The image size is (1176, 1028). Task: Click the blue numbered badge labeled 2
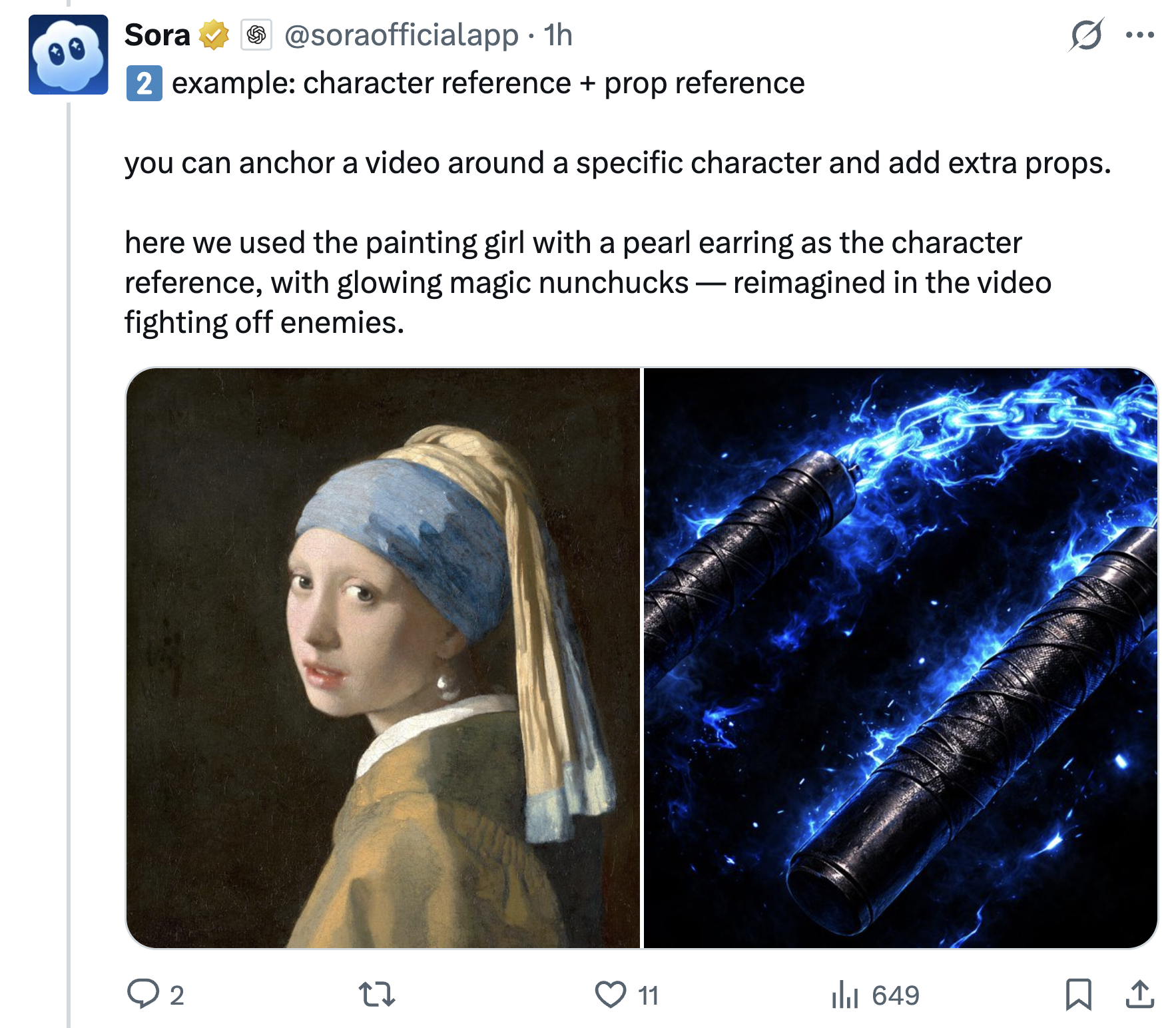pos(144,83)
